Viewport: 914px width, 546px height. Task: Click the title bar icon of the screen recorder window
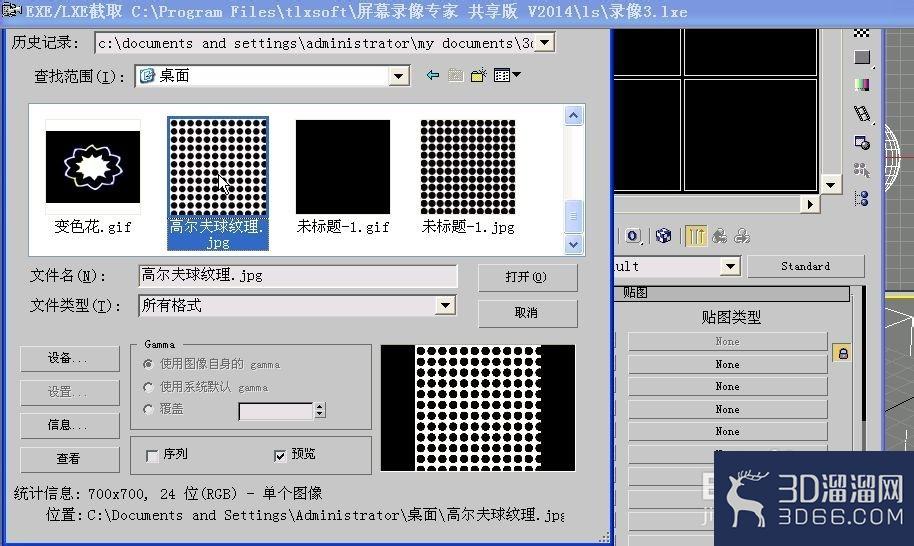12,10
